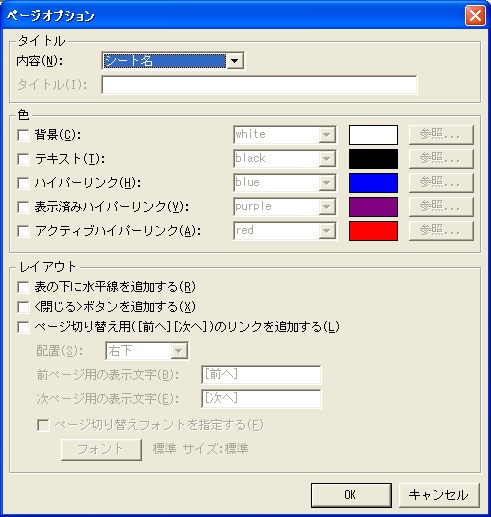Enable the 背景 color checkbox

23,135
